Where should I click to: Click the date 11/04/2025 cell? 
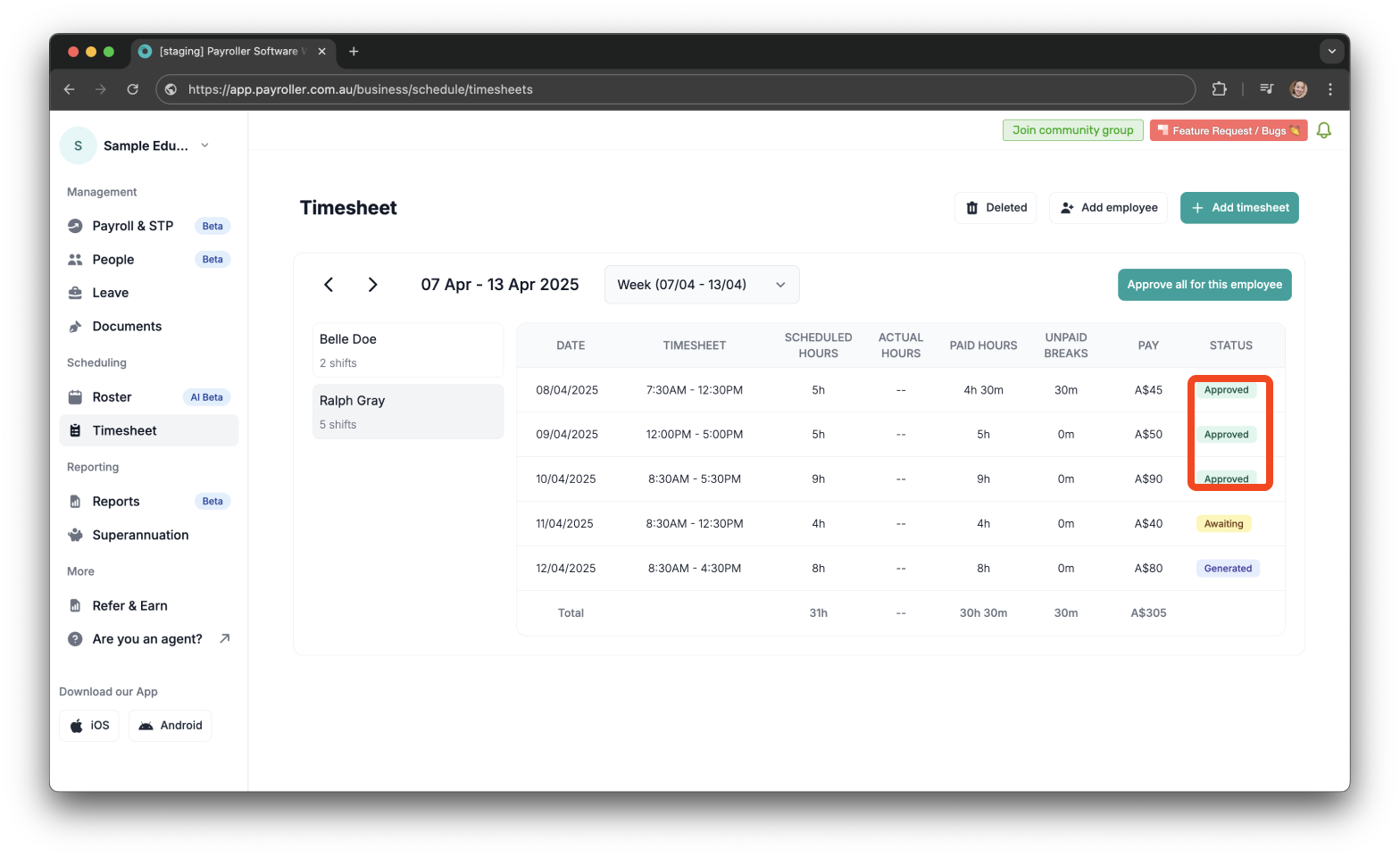[x=564, y=524]
